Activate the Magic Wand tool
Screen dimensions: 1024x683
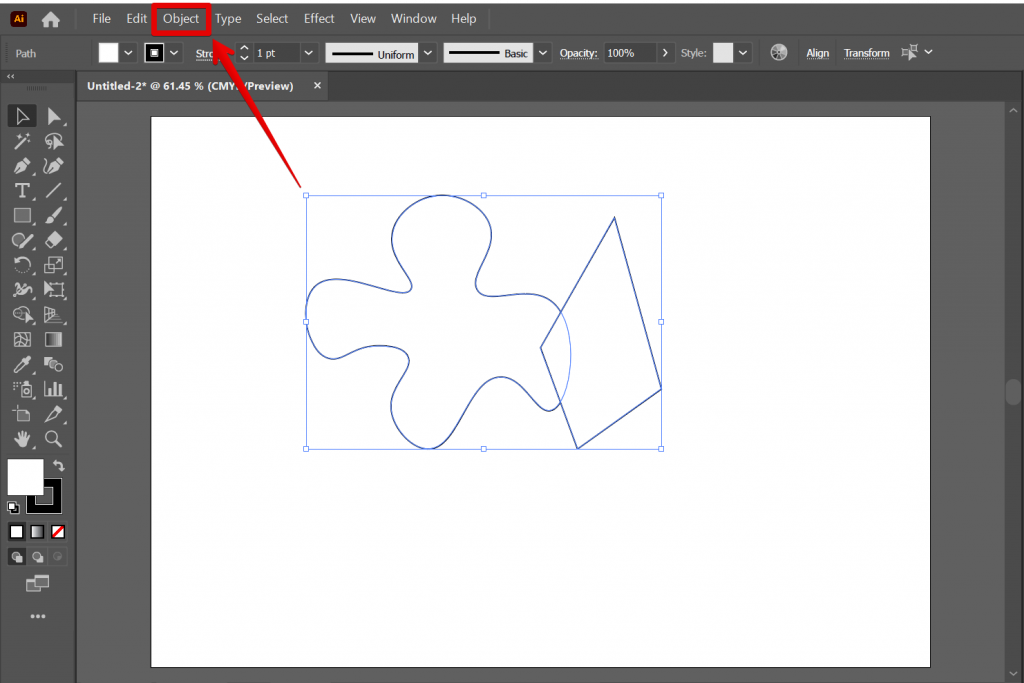point(22,141)
